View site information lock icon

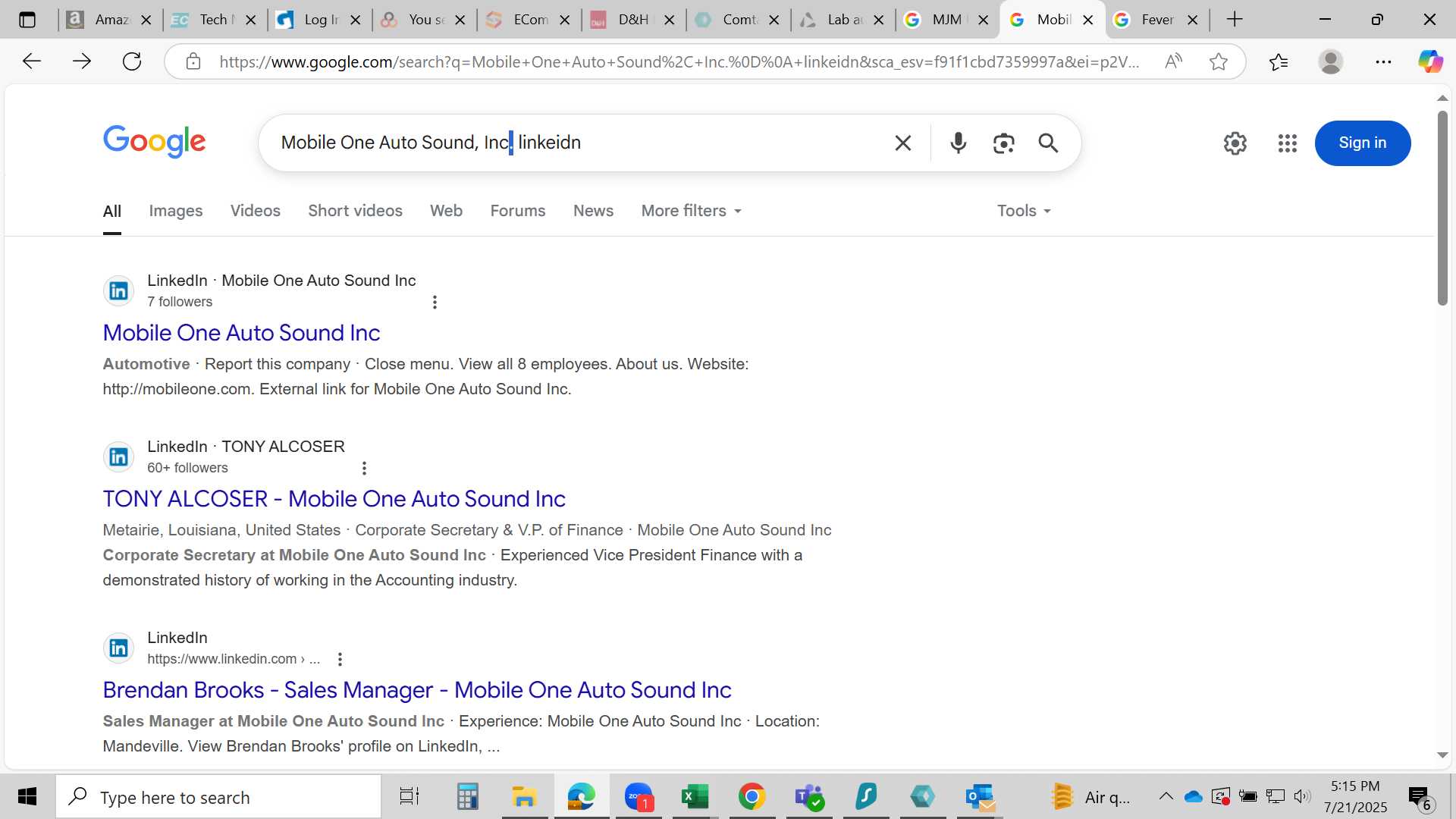[x=193, y=61]
